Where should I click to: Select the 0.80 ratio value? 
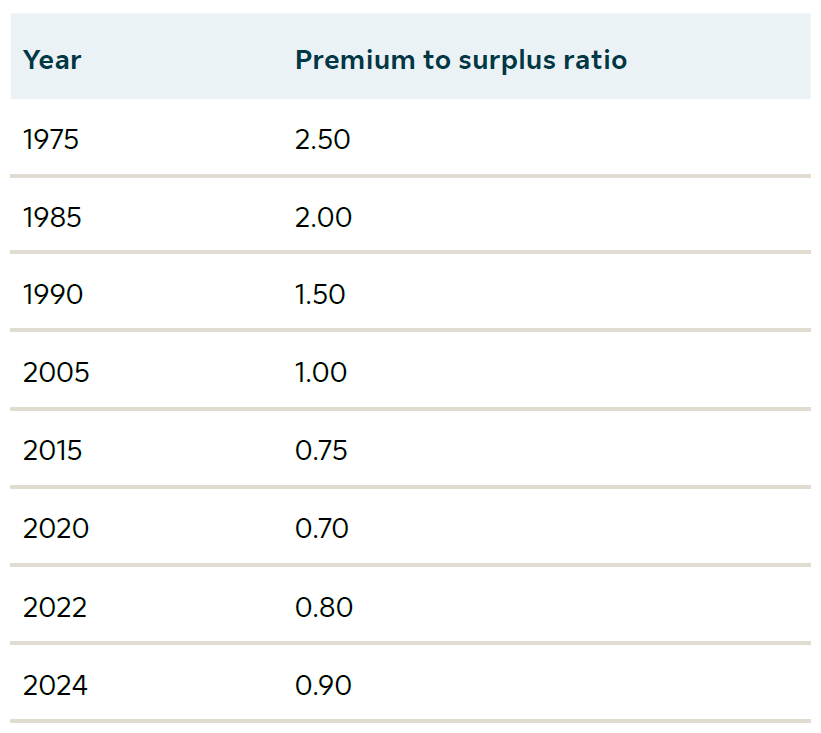point(324,607)
